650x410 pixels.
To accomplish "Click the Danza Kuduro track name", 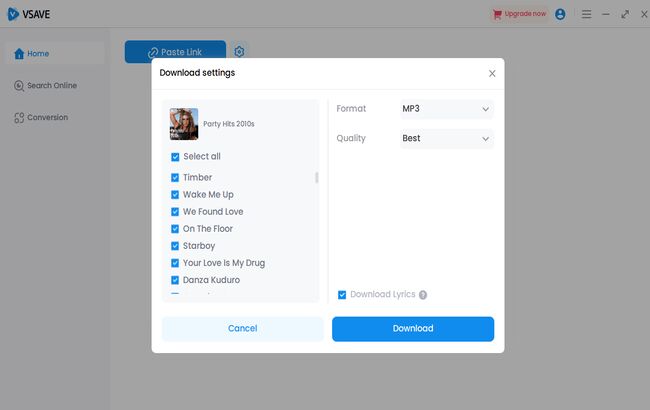I will click(211, 280).
